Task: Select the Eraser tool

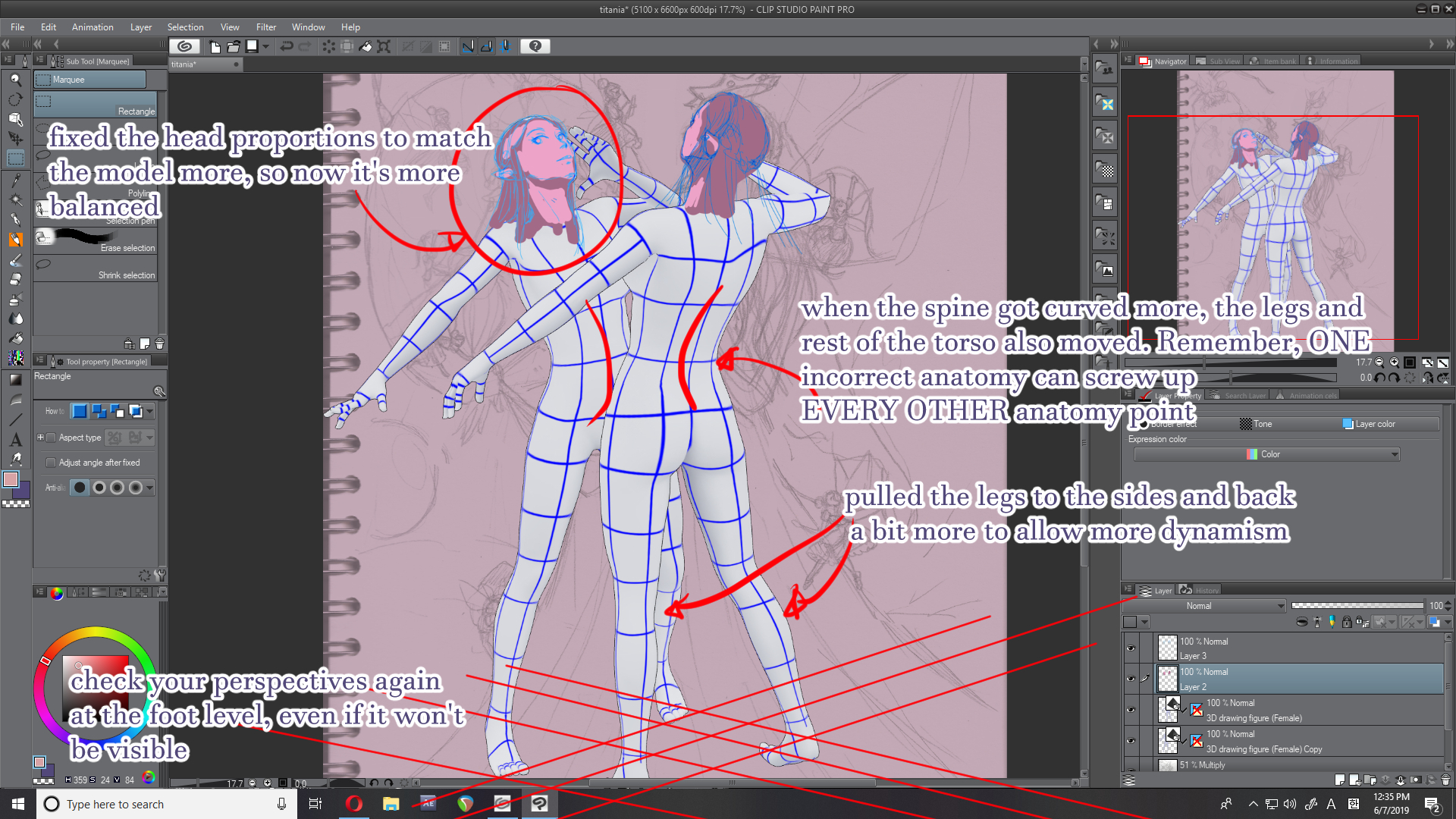Action: (x=15, y=280)
